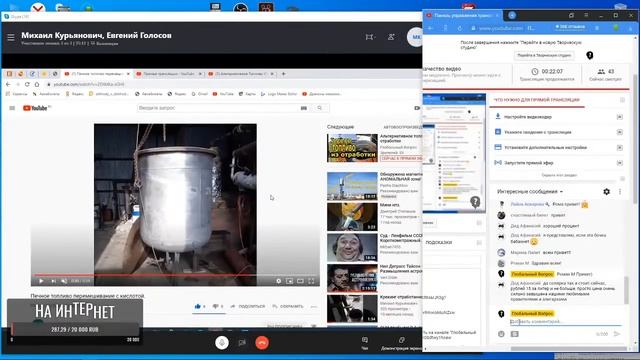640x360 pixels.
Task: Reload page in right browser window
Action: tap(460, 28)
